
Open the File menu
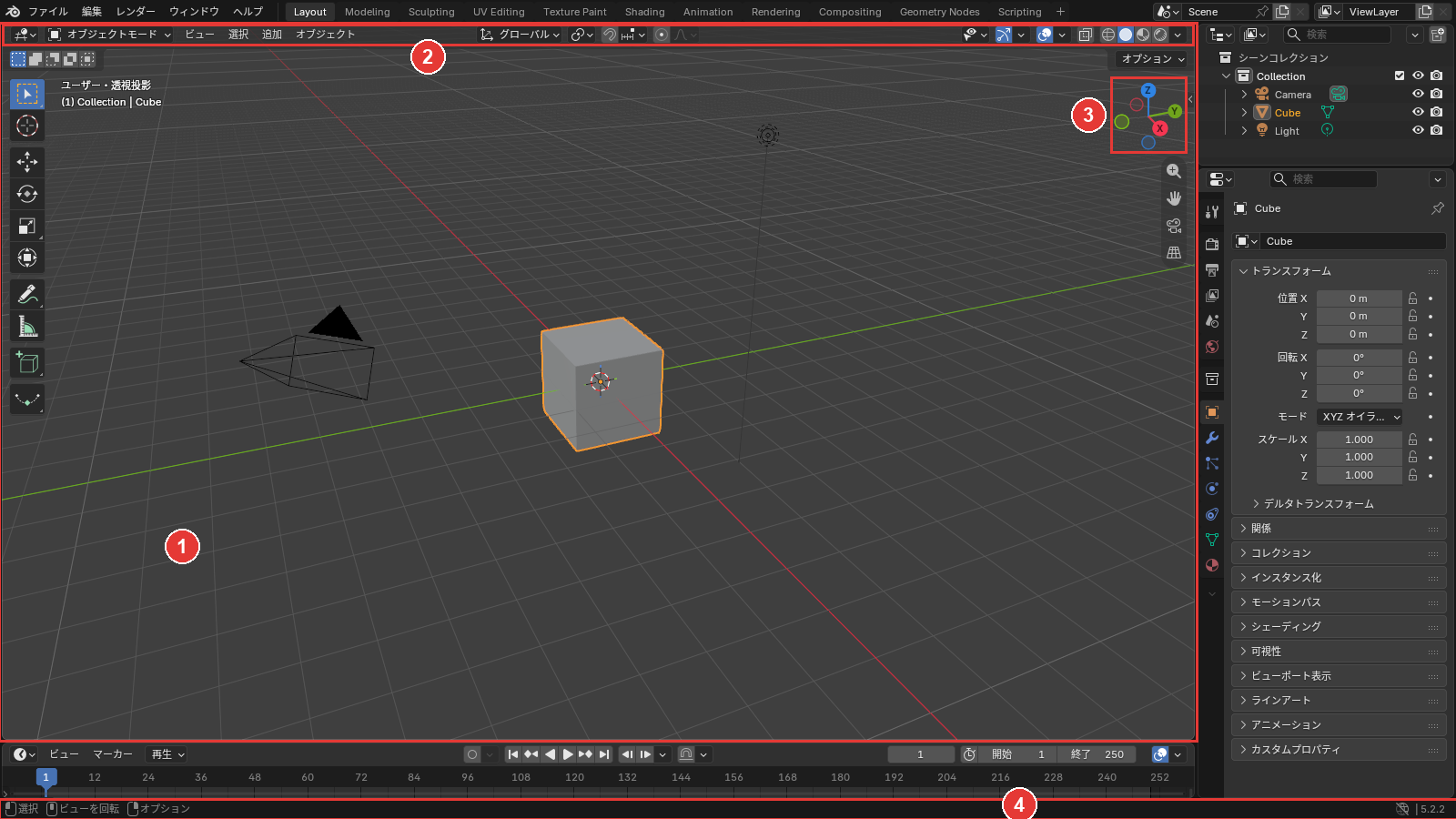point(47,12)
